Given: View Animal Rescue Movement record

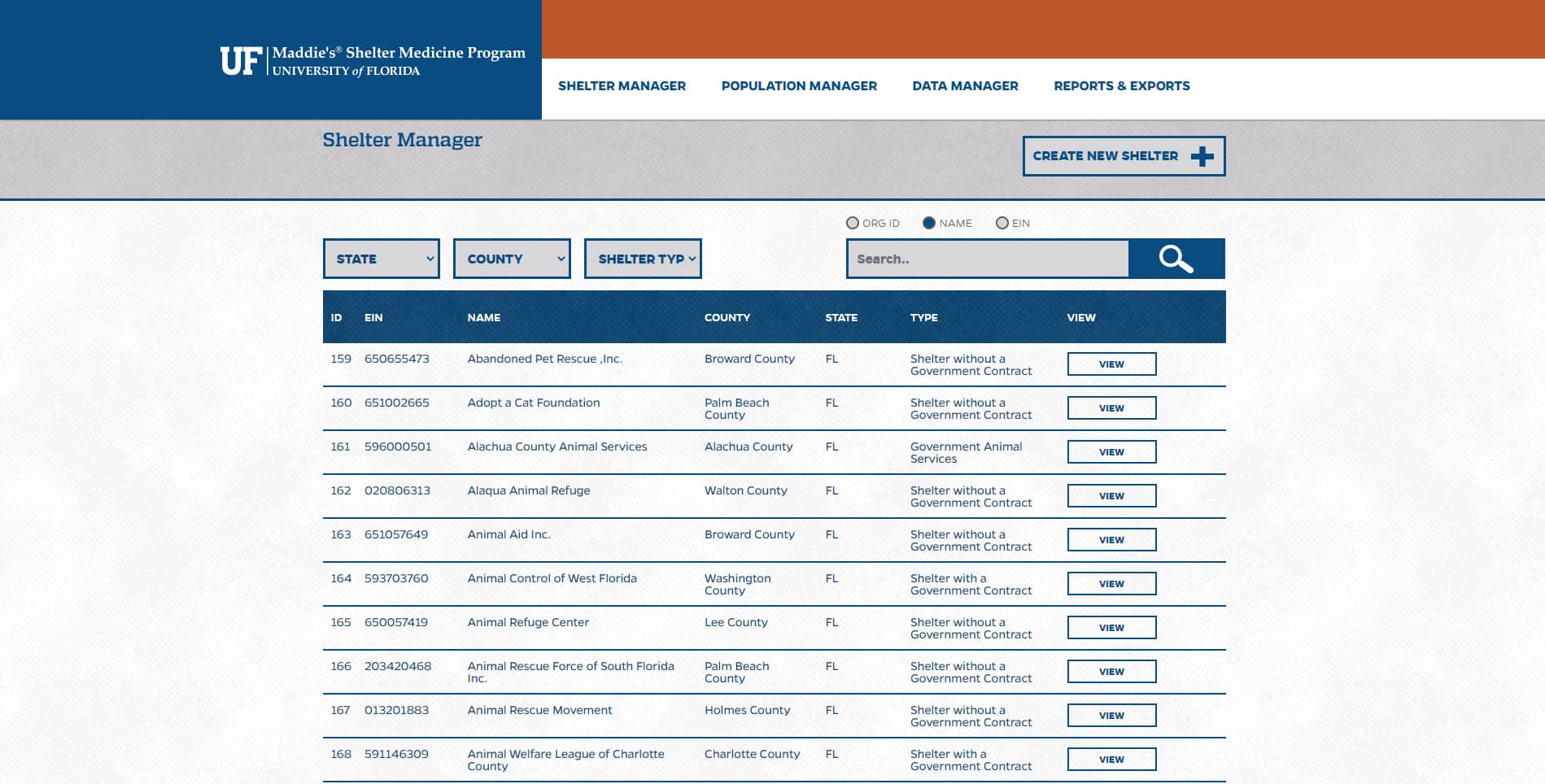Looking at the screenshot, I should click(x=1111, y=715).
